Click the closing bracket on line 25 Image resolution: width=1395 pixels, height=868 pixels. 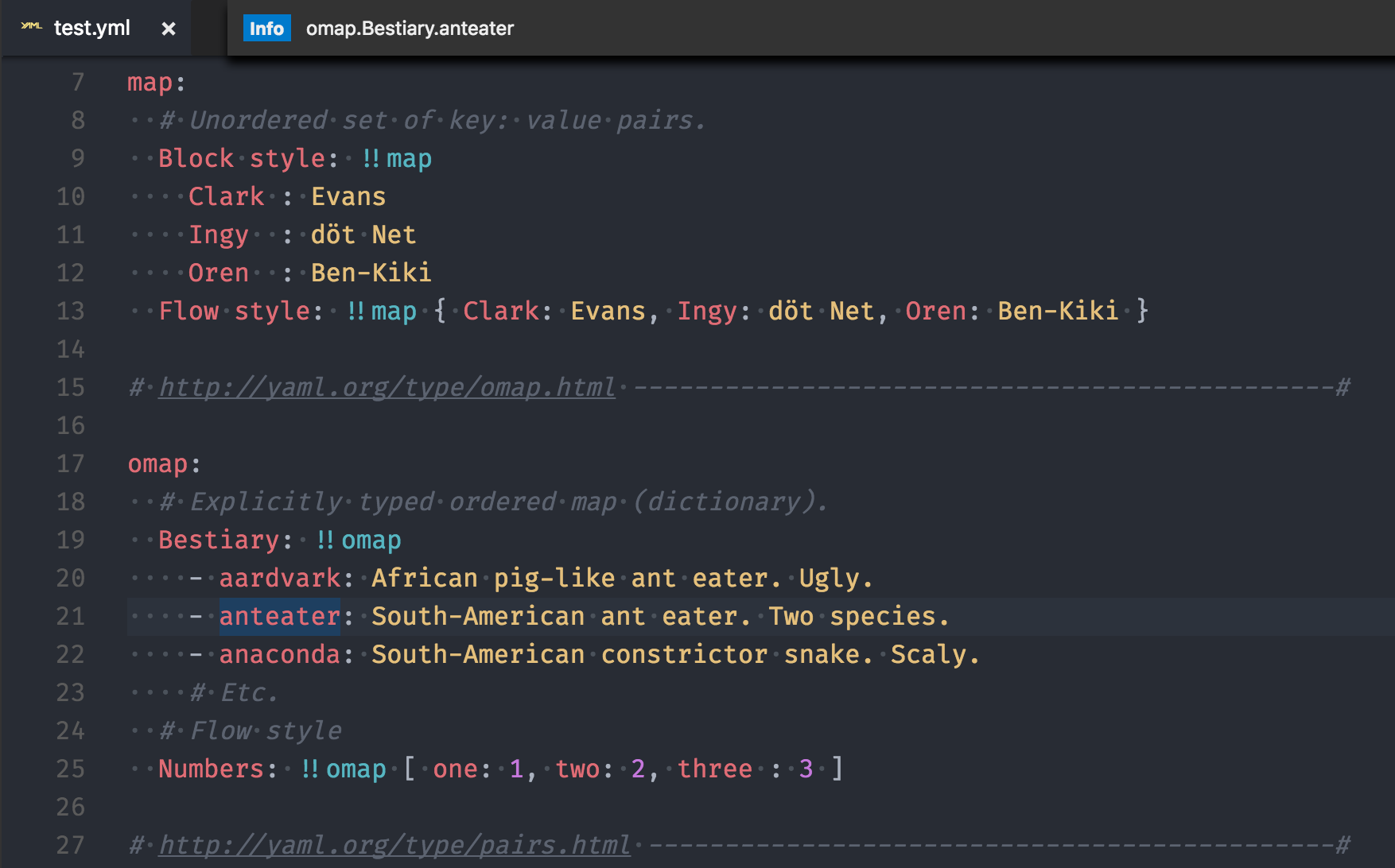837,769
